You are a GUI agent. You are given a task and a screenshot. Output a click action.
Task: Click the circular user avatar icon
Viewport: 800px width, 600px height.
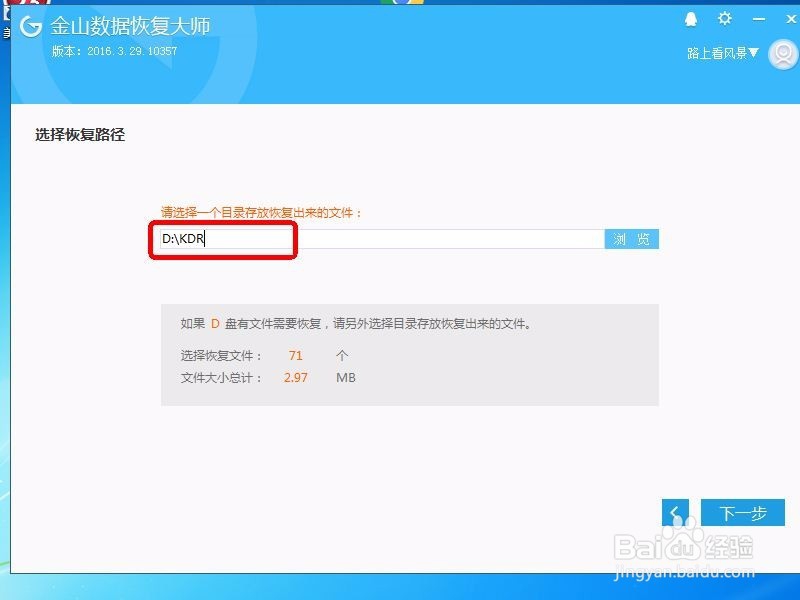click(x=782, y=53)
